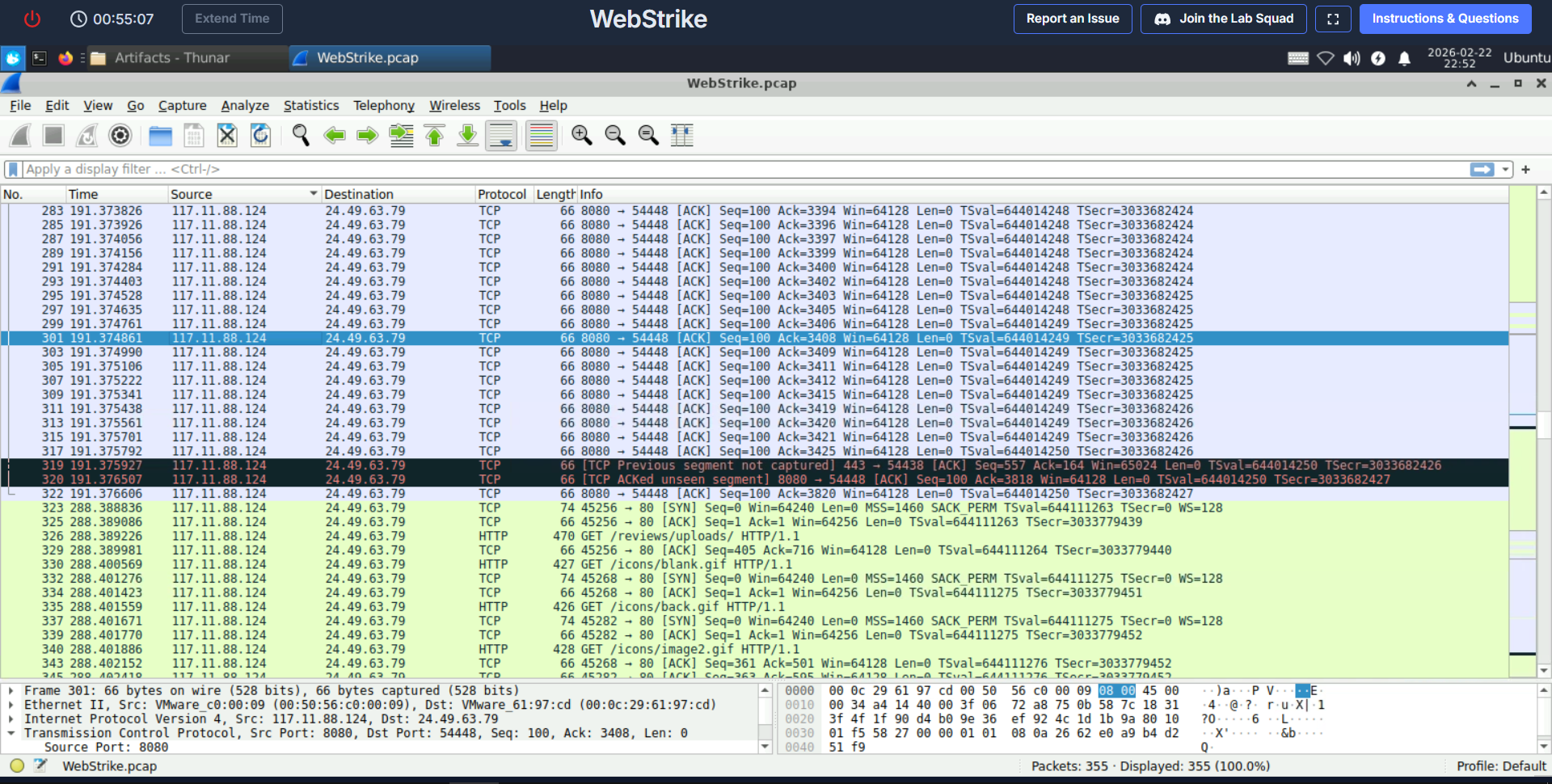Image resolution: width=1552 pixels, height=784 pixels.
Task: Open capture file properties status icon
Action: (40, 765)
